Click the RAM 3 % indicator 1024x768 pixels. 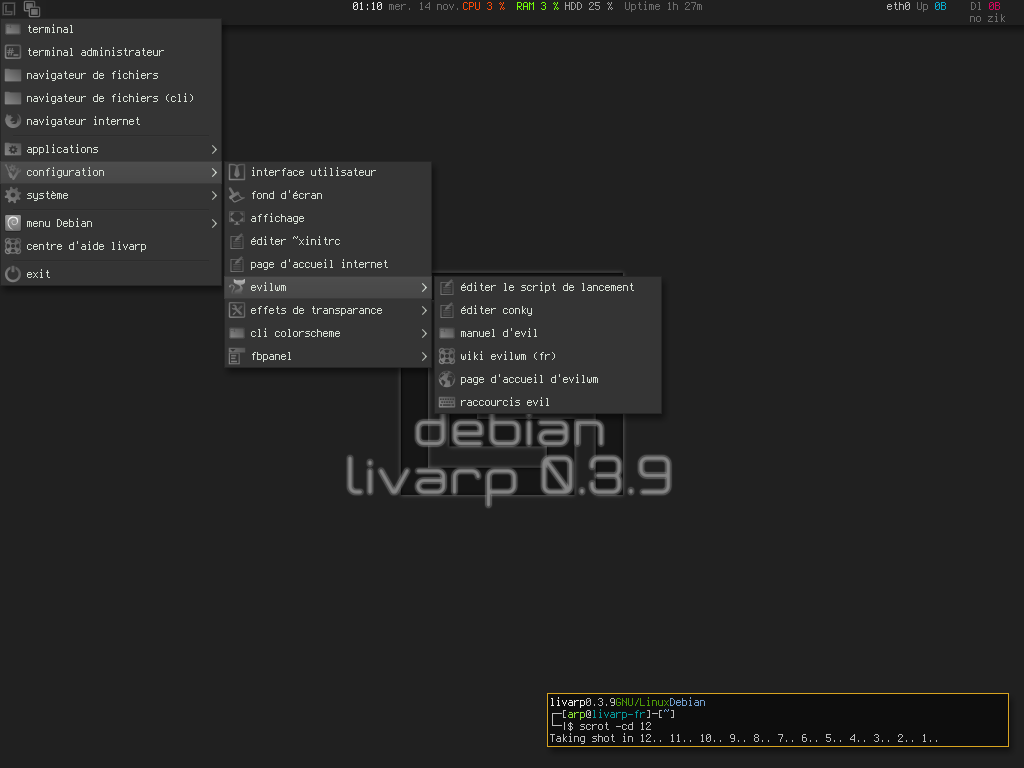click(537, 7)
